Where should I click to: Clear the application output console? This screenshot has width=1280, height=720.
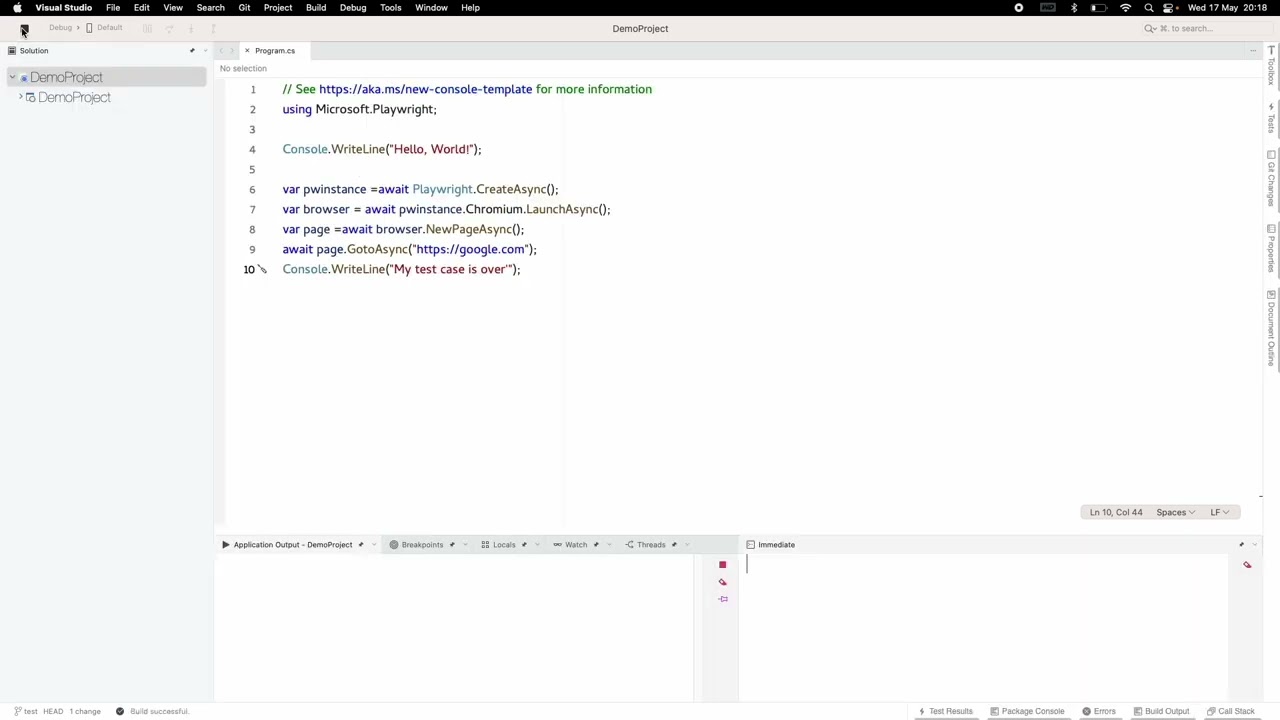pyautogui.click(x=722, y=582)
